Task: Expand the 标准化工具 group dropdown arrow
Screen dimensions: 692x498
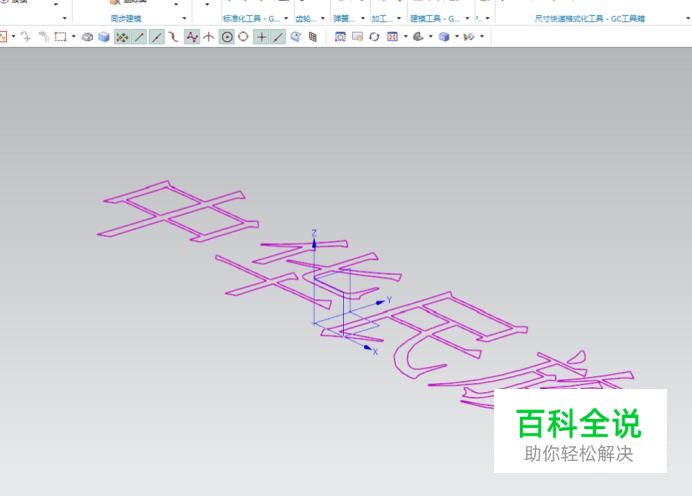Action: 286,19
